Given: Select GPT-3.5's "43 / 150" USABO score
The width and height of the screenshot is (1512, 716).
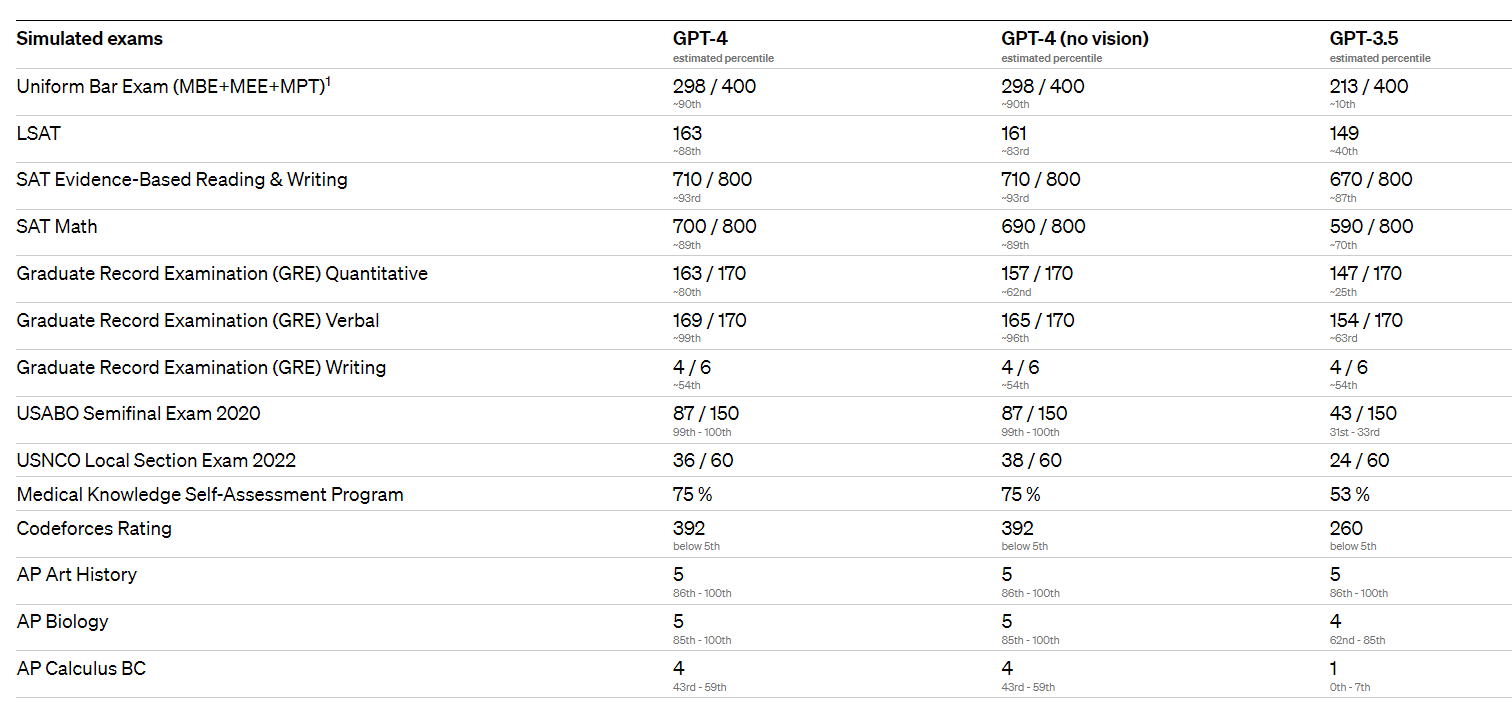Looking at the screenshot, I should coord(1363,413).
